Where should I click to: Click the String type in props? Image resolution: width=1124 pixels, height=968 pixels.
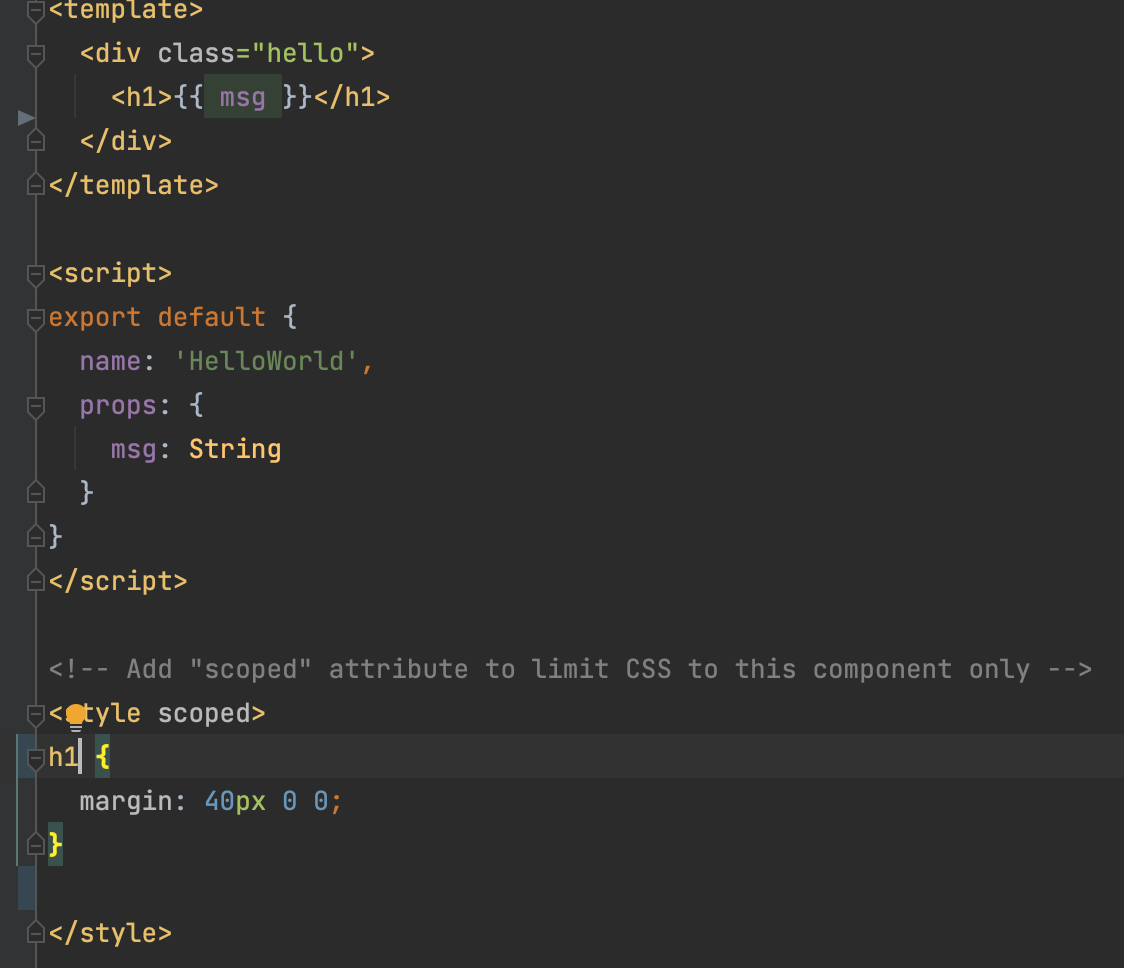coord(235,450)
